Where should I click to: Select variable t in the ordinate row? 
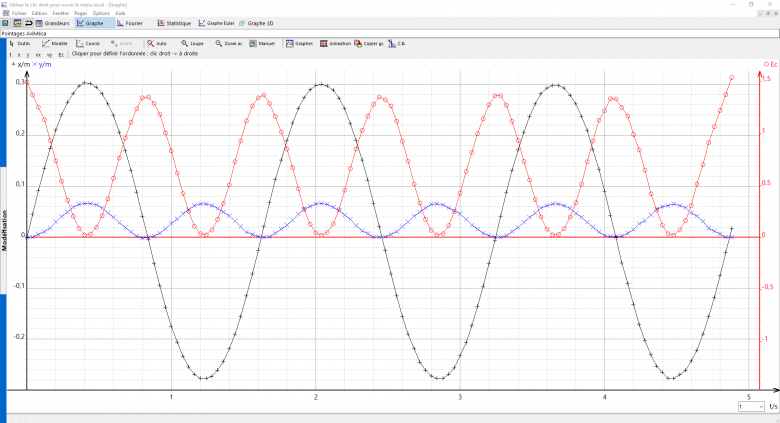pyautogui.click(x=11, y=55)
